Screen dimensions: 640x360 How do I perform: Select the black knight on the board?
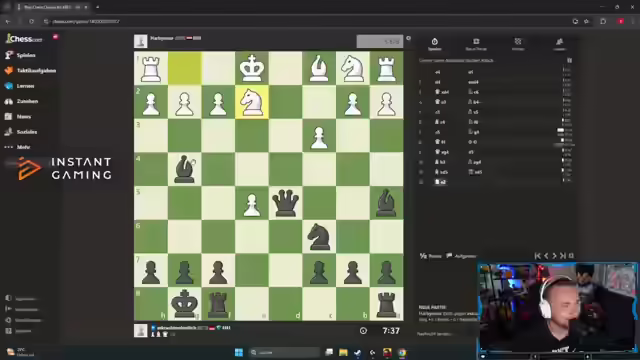click(319, 236)
